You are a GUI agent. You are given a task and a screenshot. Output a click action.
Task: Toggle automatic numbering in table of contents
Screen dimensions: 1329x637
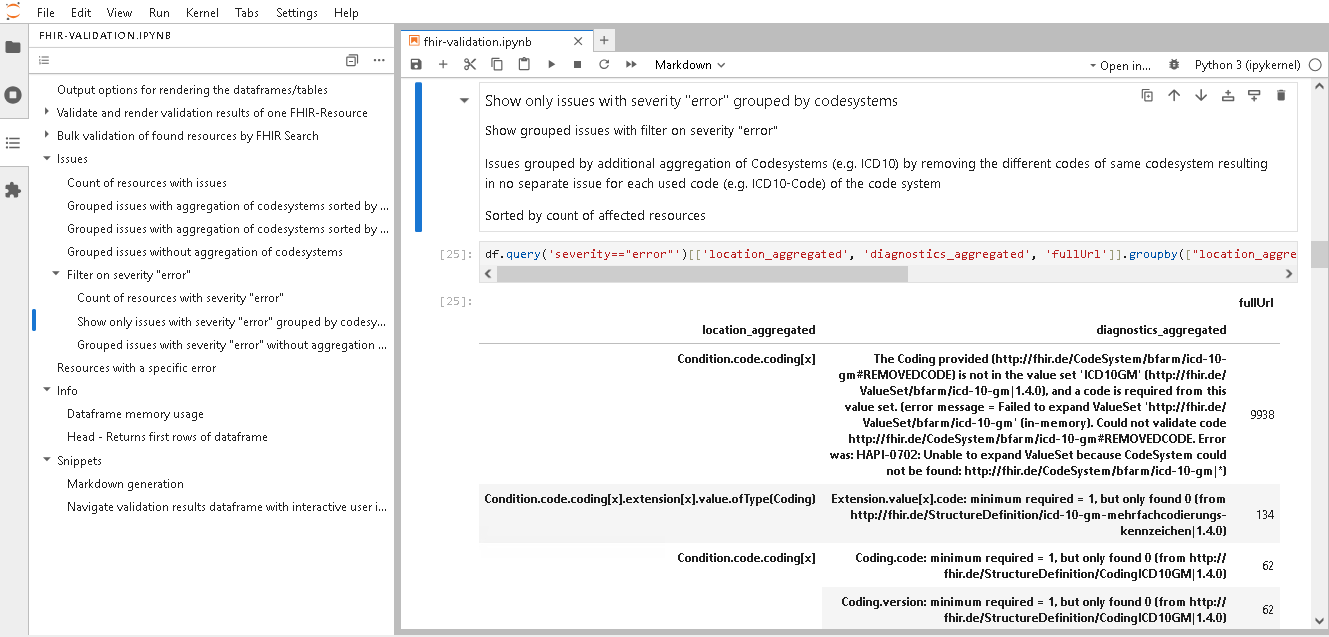44,61
